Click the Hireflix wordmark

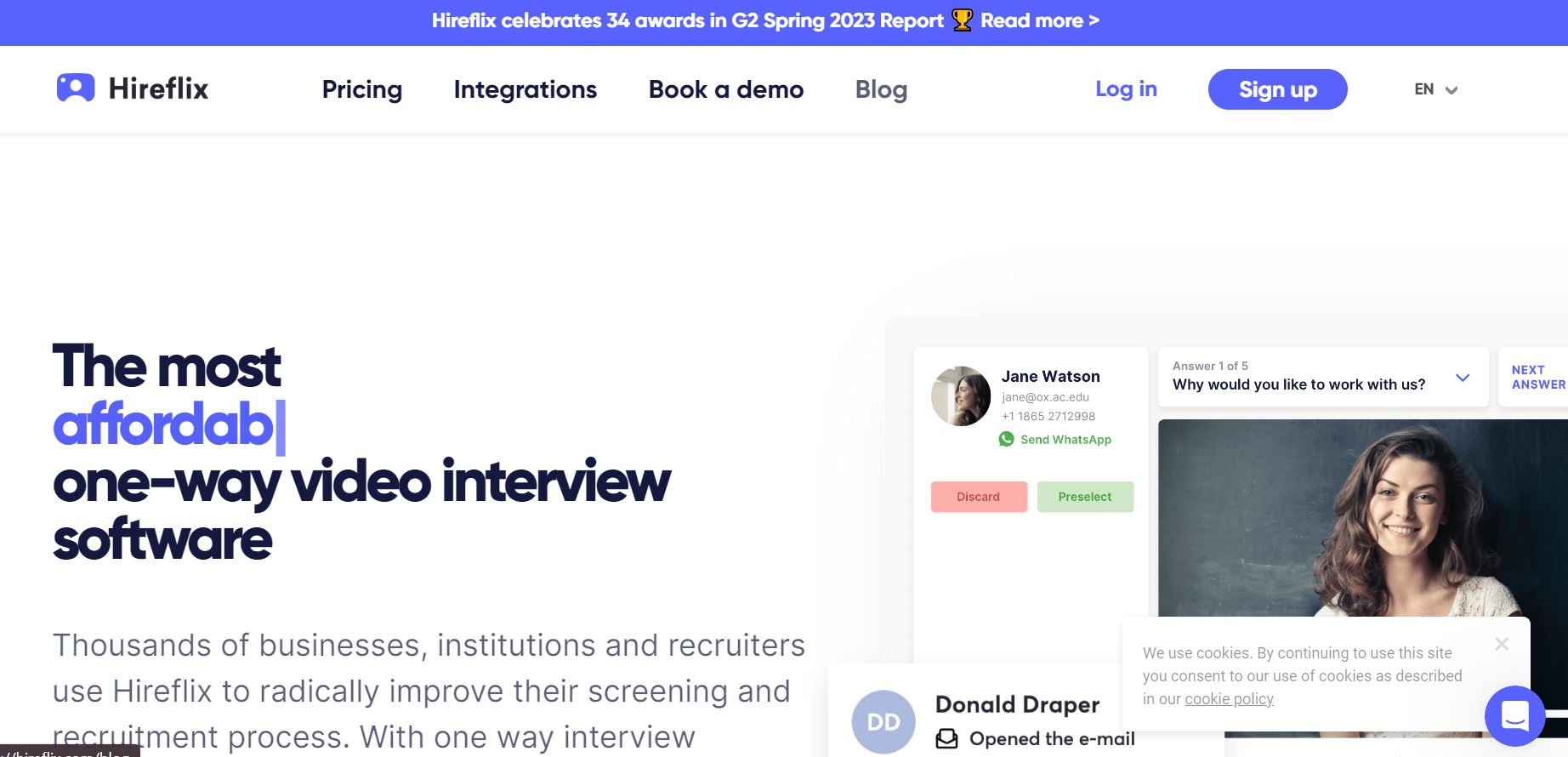tap(158, 88)
